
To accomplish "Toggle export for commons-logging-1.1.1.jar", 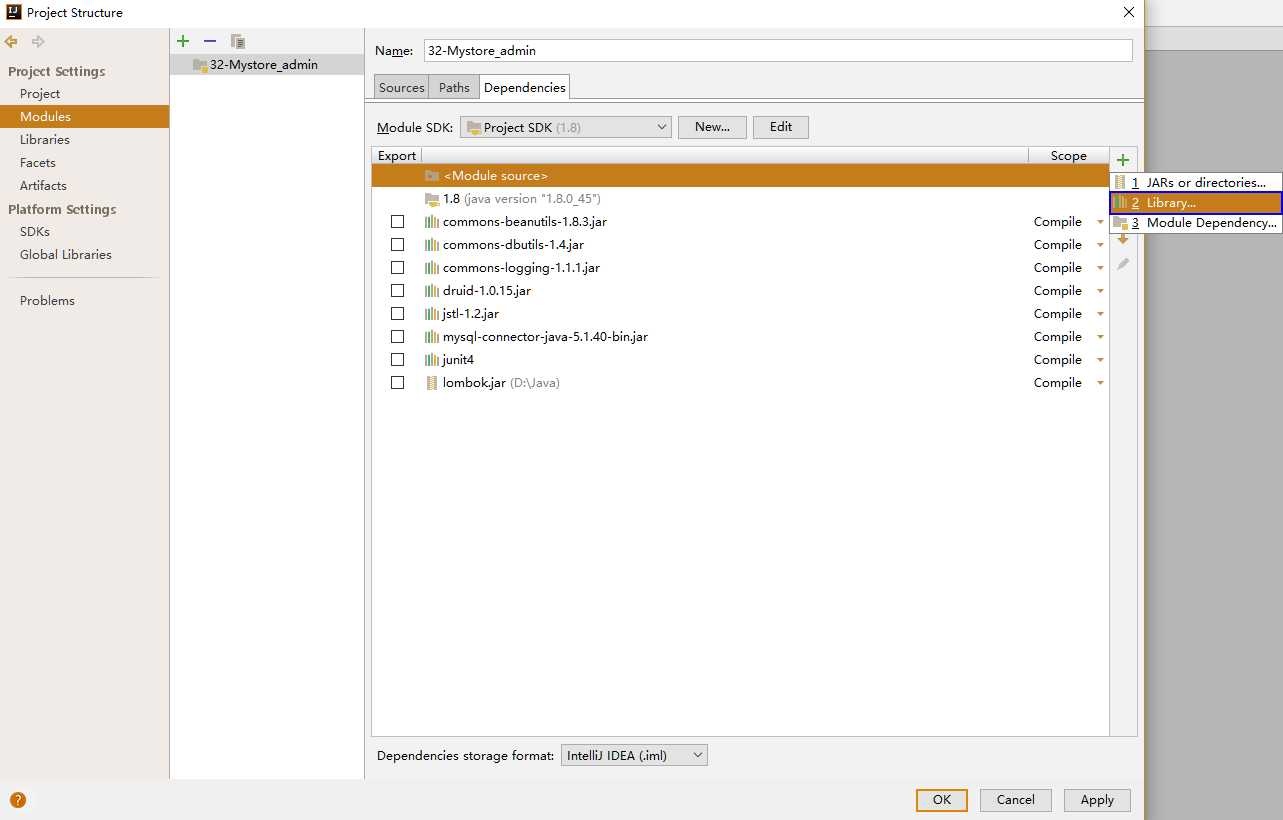I will pyautogui.click(x=398, y=268).
